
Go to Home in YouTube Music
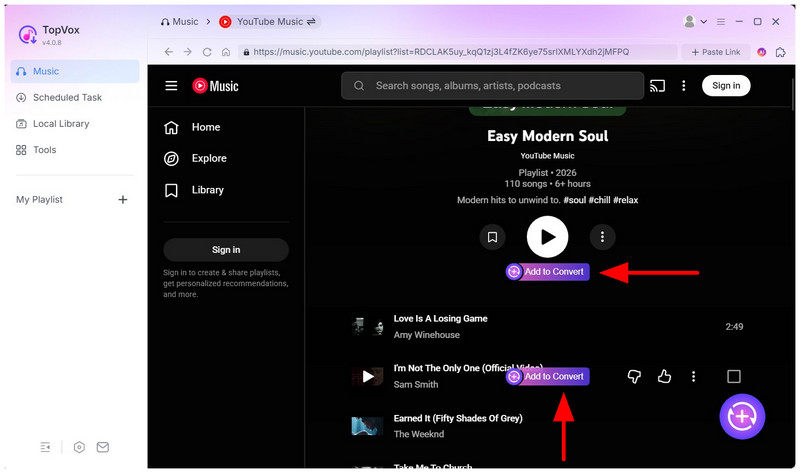[x=192, y=128]
